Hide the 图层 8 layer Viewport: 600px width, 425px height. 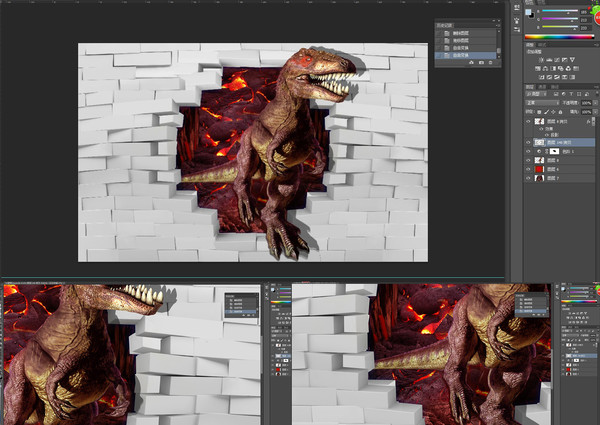click(x=528, y=160)
